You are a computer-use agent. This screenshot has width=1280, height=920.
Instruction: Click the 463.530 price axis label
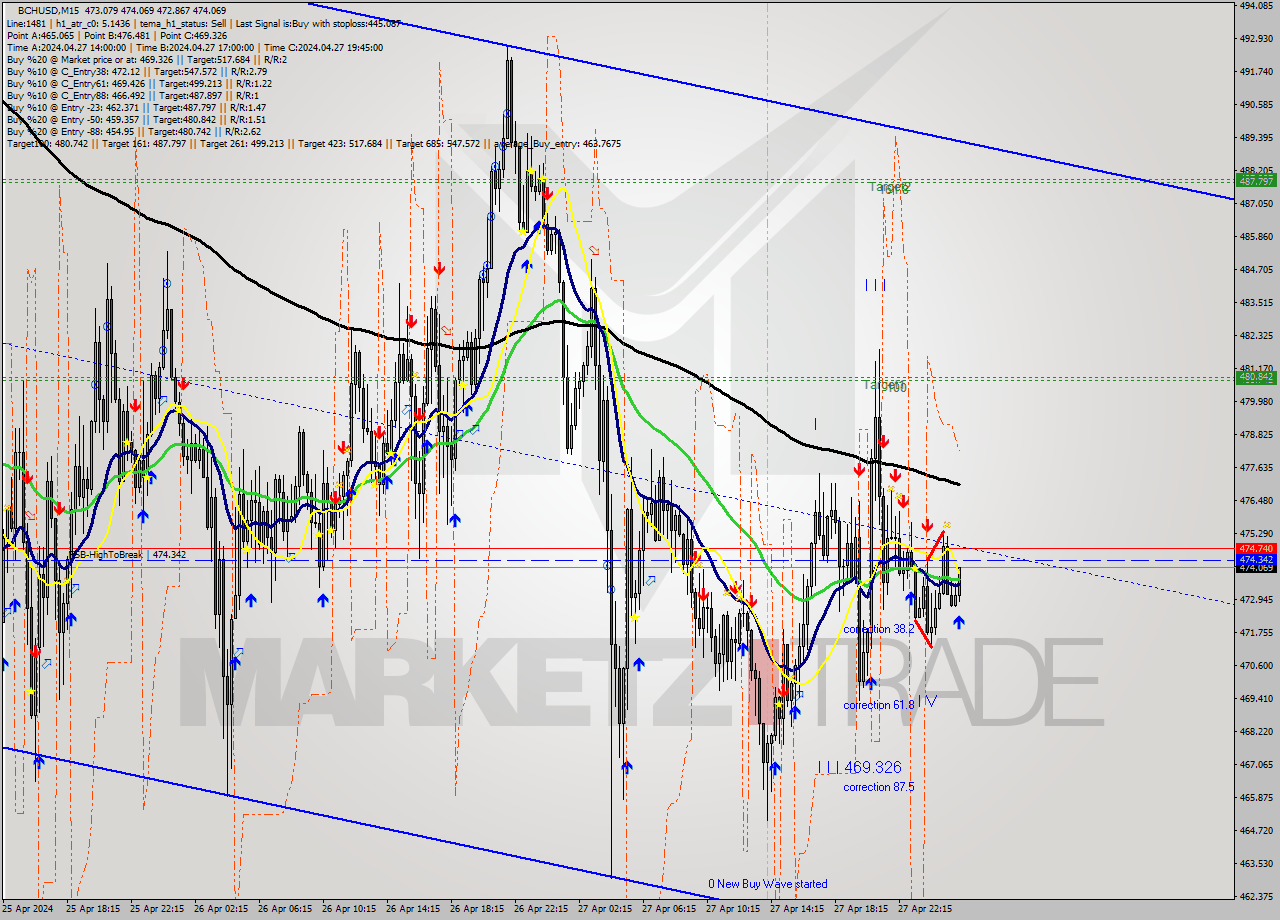point(1256,864)
